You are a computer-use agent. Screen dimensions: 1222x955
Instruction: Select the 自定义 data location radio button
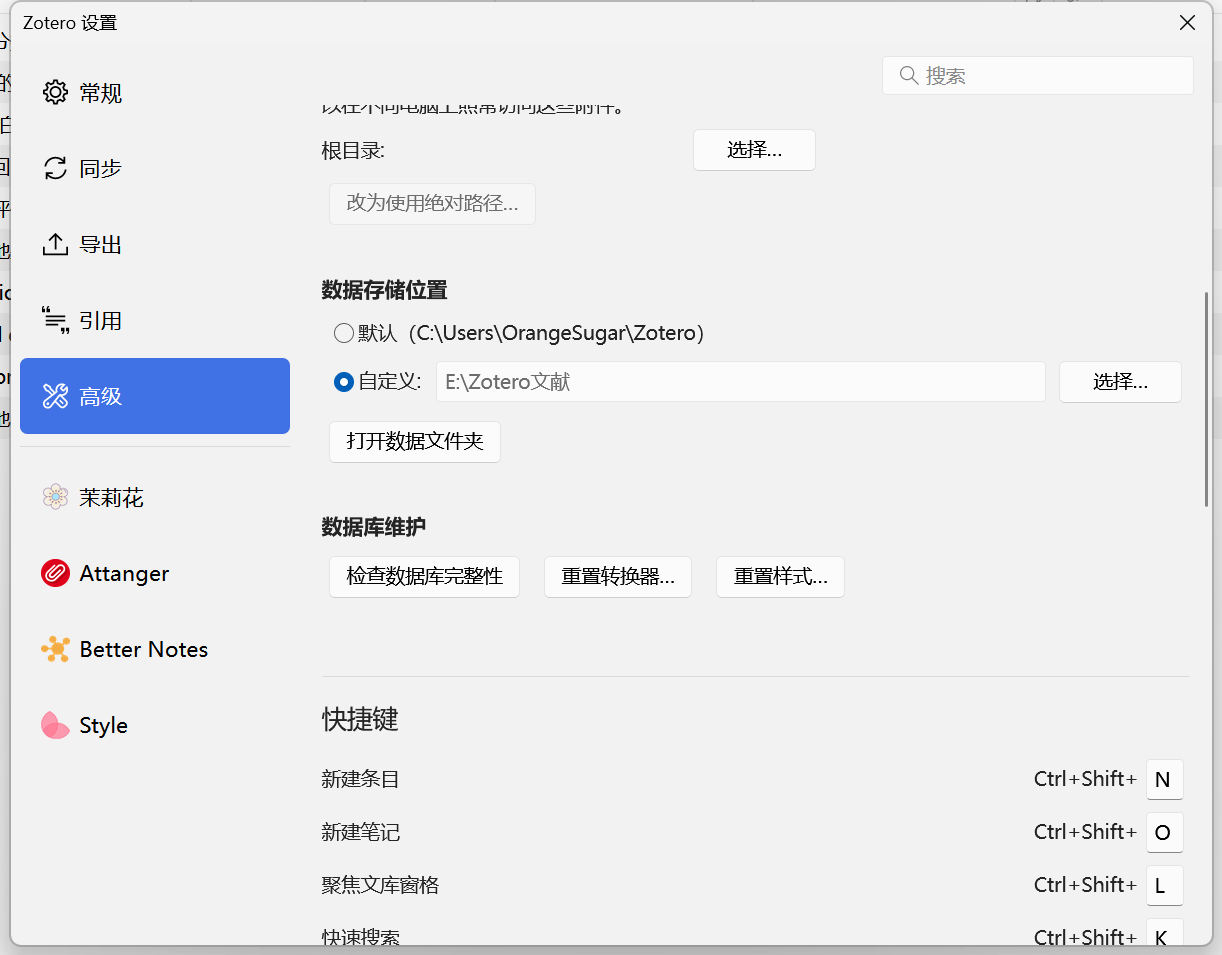click(344, 382)
